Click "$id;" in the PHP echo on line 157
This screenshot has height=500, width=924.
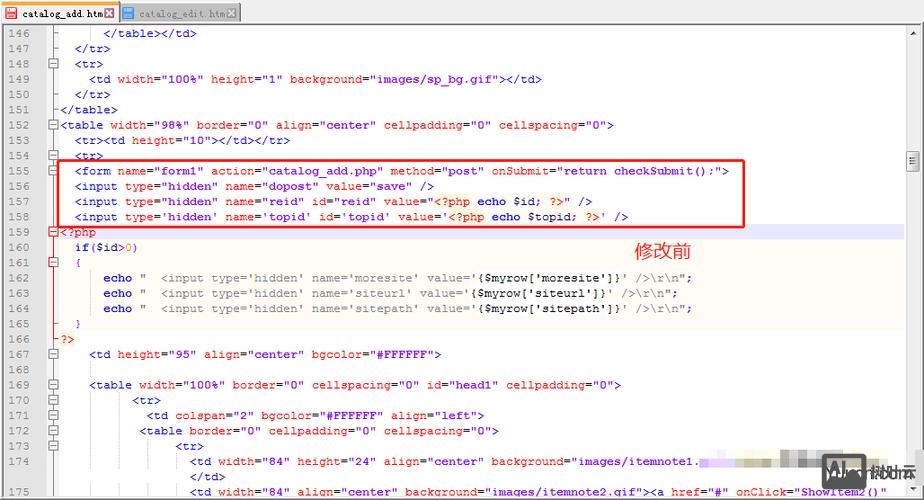pos(527,202)
